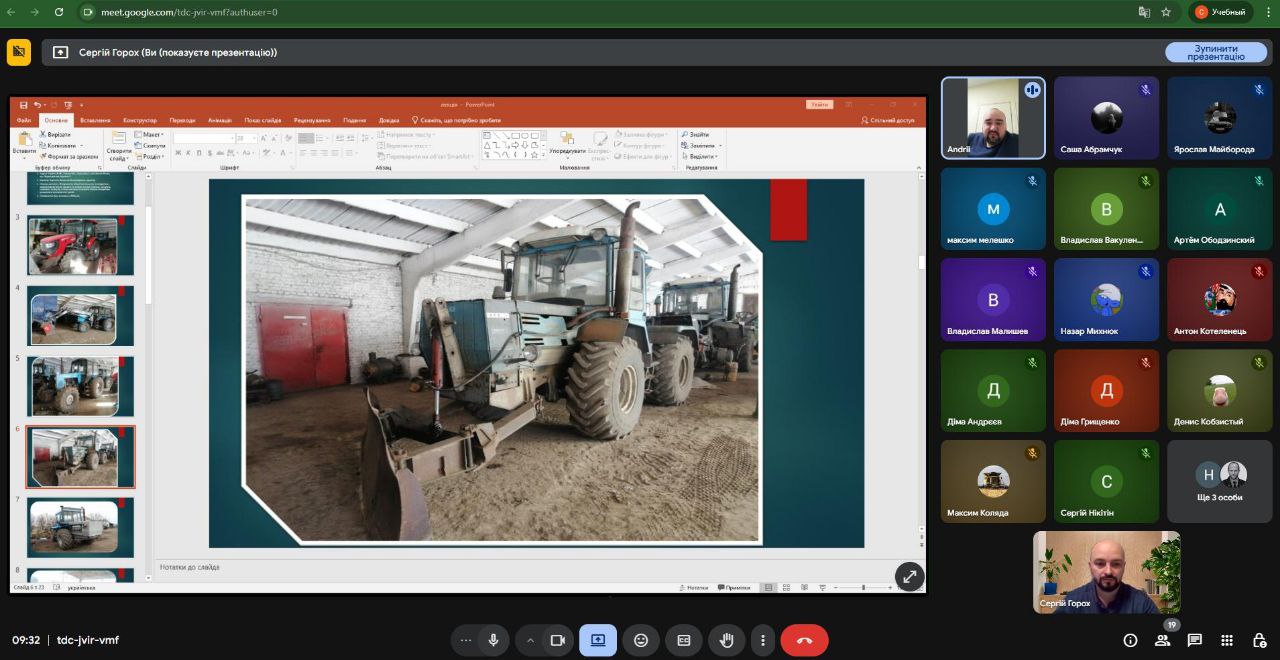Open the 'Ще 3 особи' participants tile
Viewport: 1280px width, 660px height.
[x=1219, y=481]
